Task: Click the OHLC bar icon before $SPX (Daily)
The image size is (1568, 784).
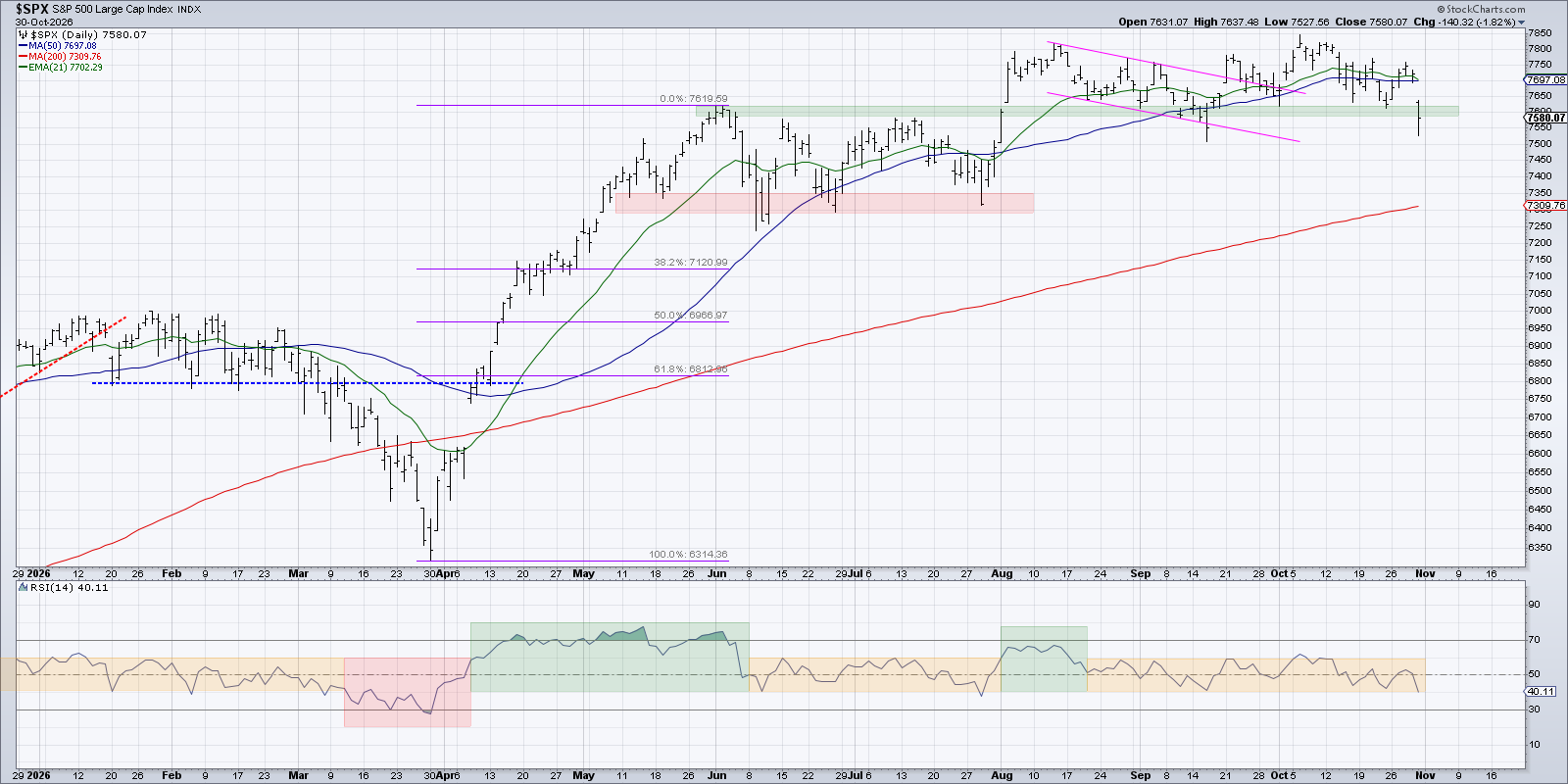Action: coord(24,35)
